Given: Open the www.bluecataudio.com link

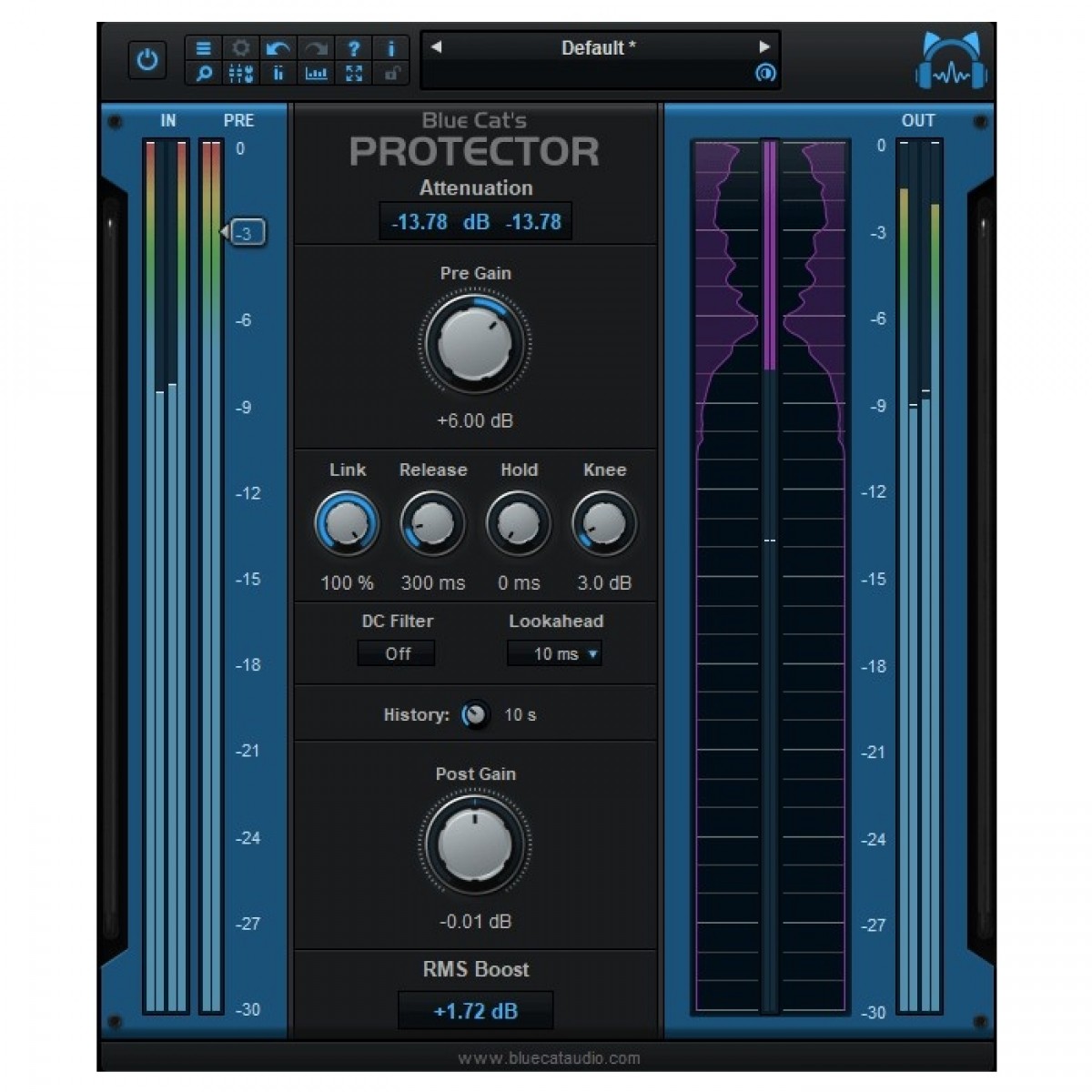Looking at the screenshot, I should point(549,1058).
